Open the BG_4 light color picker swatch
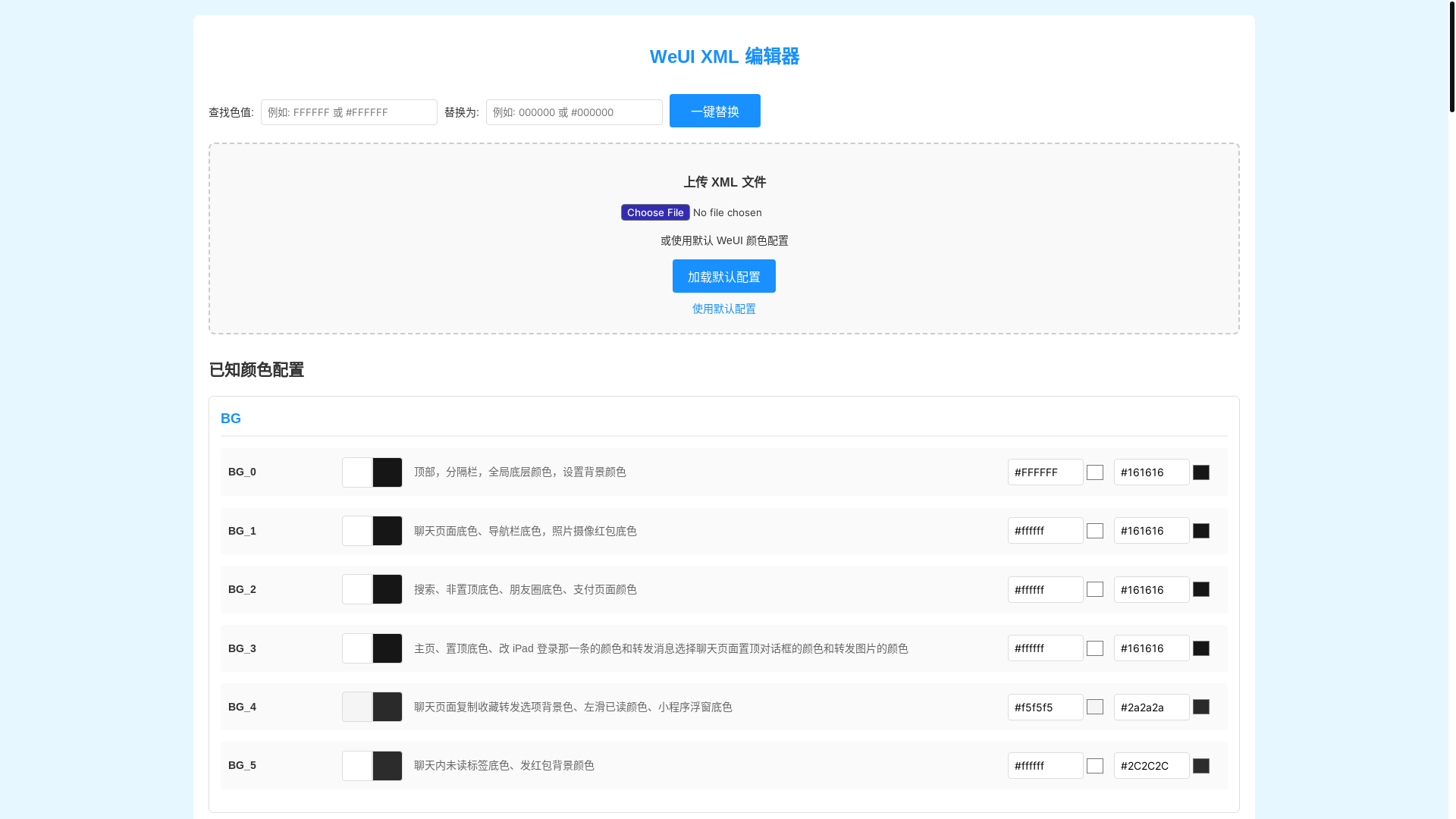This screenshot has height=819, width=1456. 1095,707
